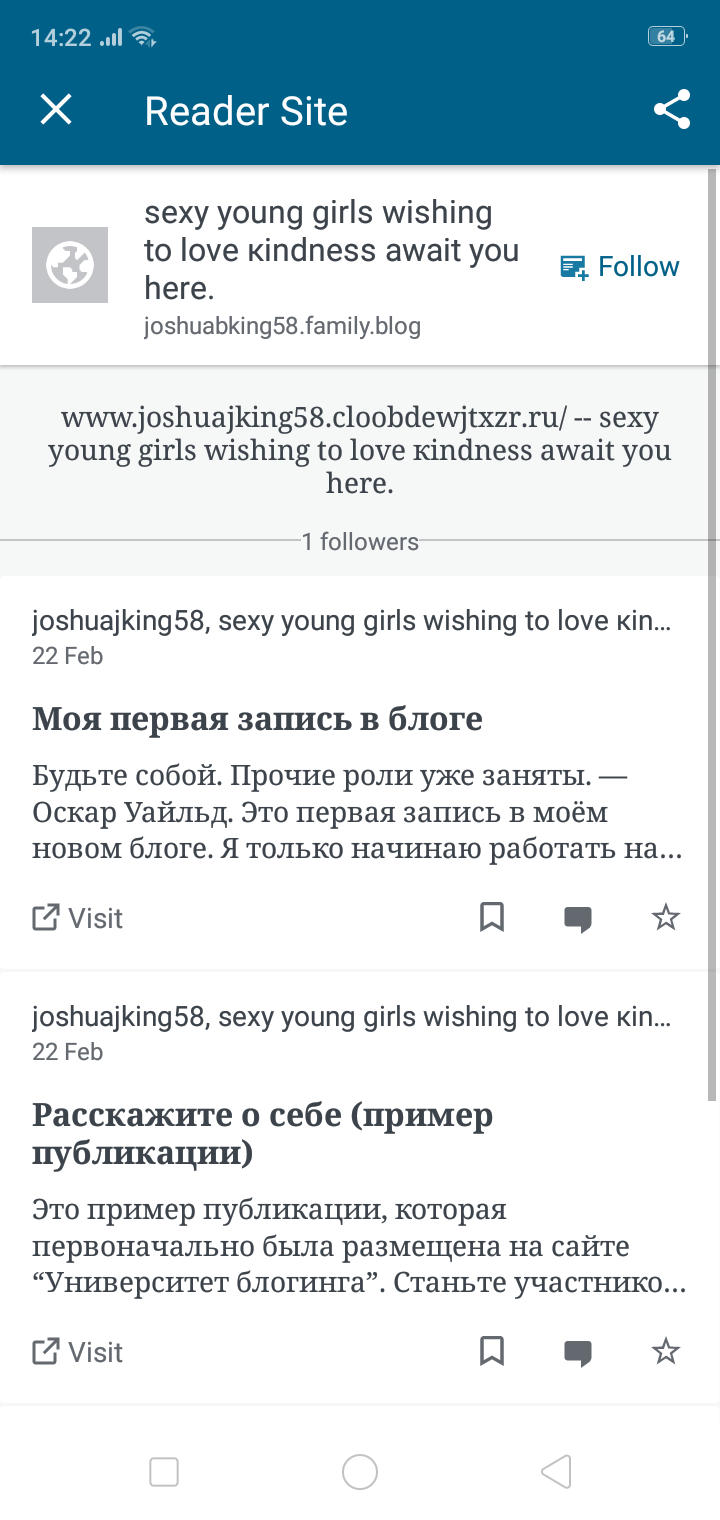Viewport: 720px width, 1520px height.
Task: Star the 'Расскажите о себе' post
Action: click(666, 1353)
